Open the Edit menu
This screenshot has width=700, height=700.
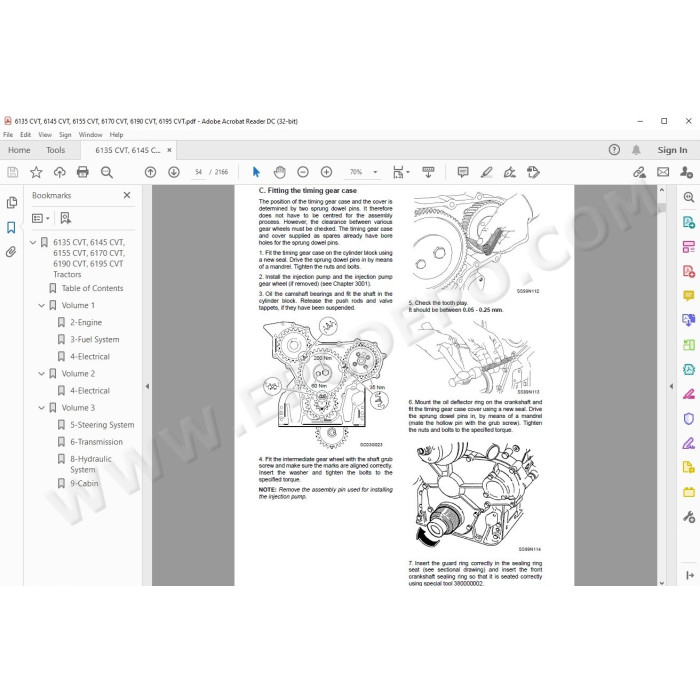(25, 135)
